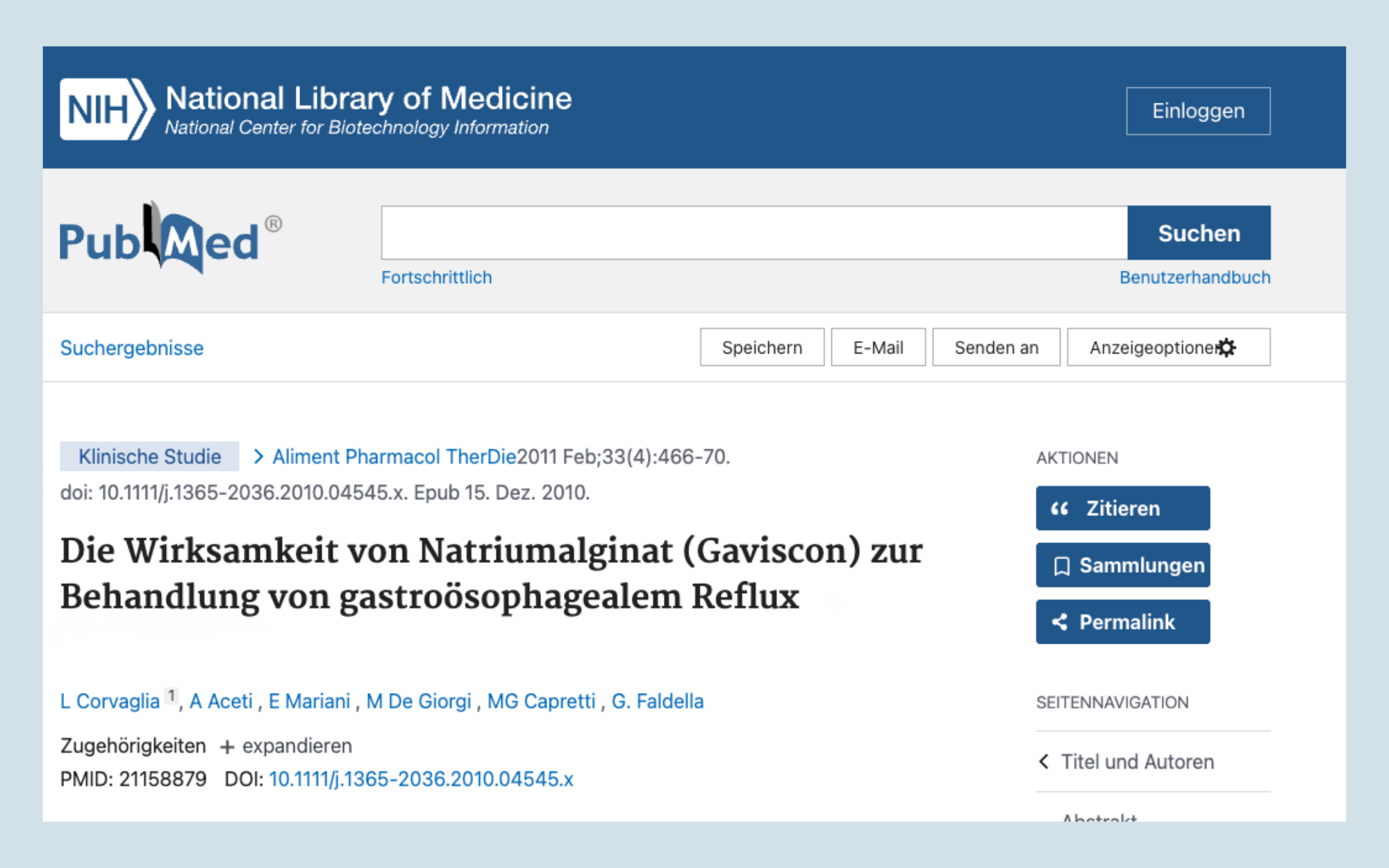Open the Fortschrittlich advanced search link

point(436,278)
